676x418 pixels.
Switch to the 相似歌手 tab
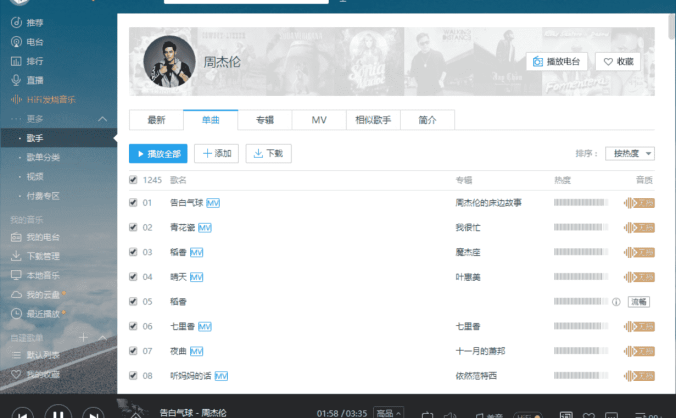[373, 120]
